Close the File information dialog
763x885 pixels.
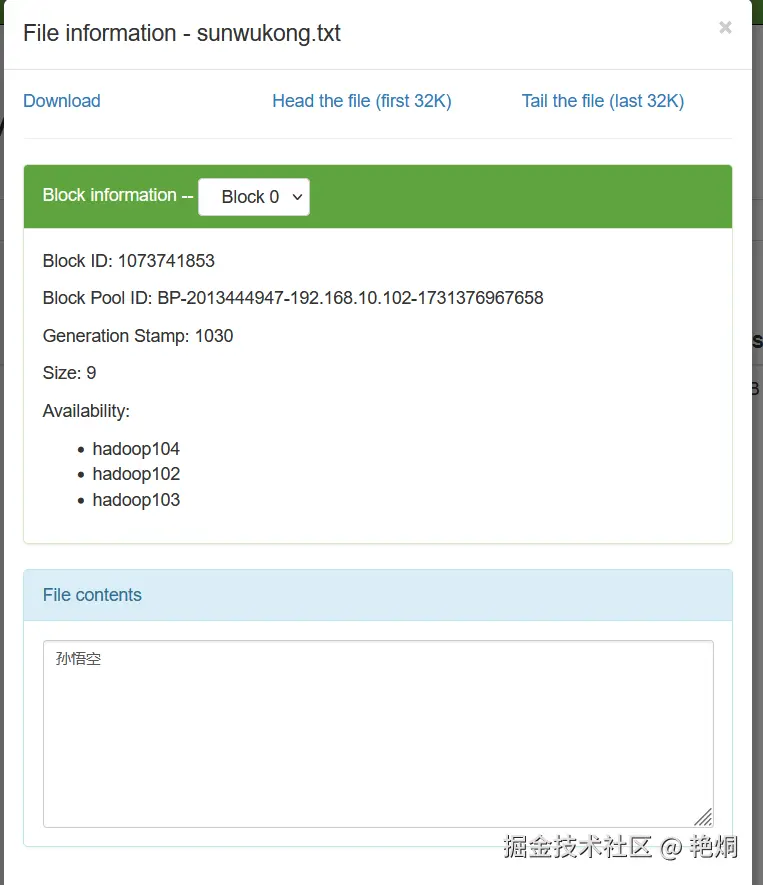tap(725, 27)
